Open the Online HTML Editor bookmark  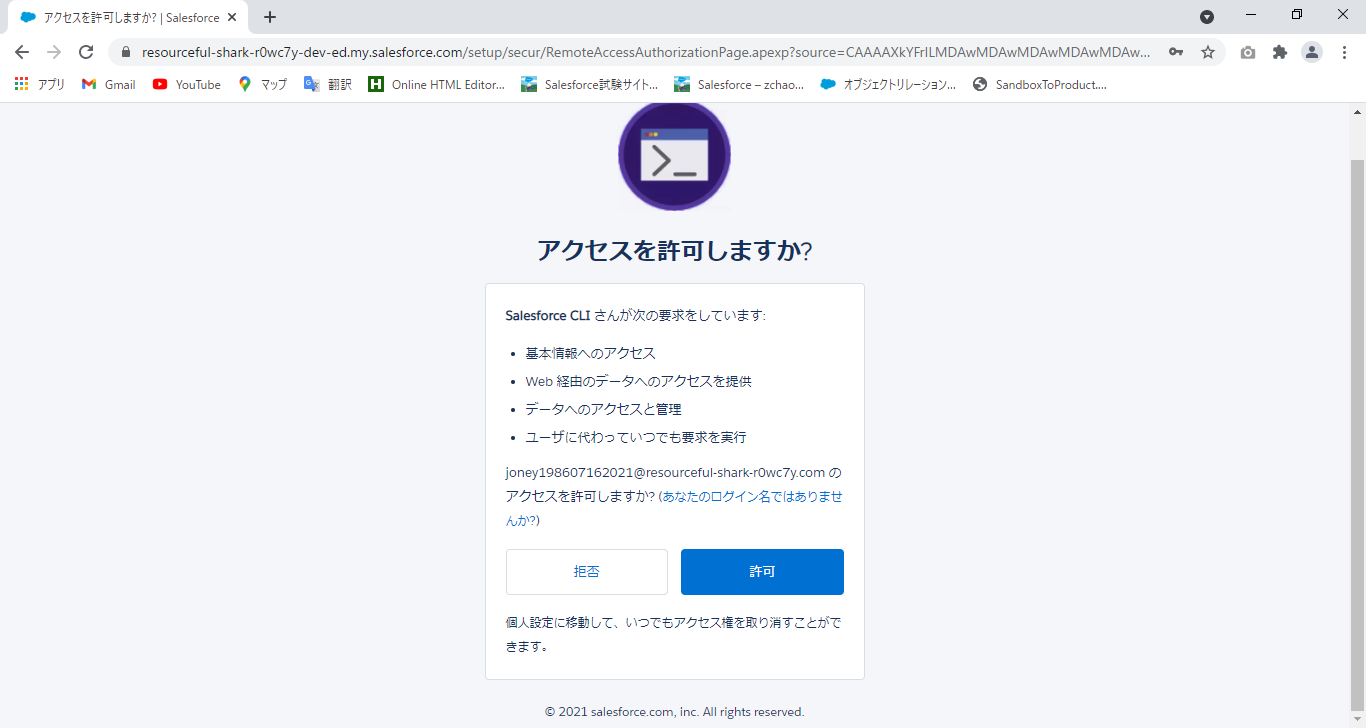pos(437,84)
